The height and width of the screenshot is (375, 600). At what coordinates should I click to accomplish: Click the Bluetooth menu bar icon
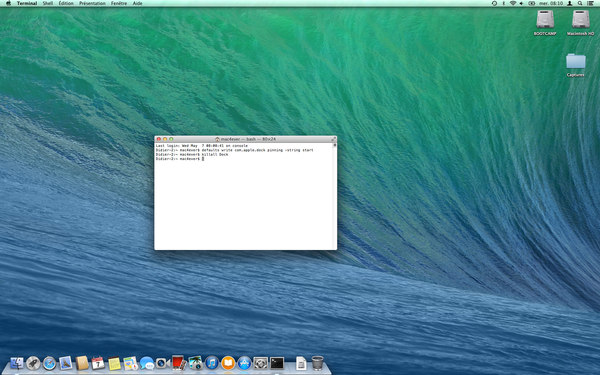(504, 3)
